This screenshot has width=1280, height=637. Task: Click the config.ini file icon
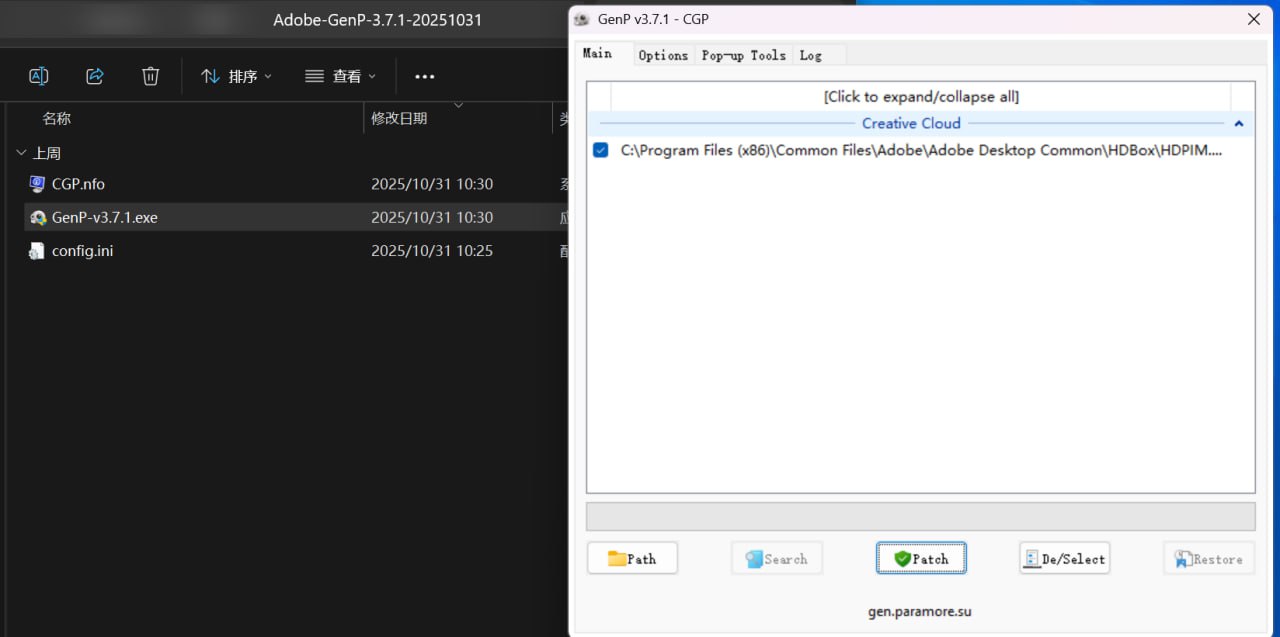coord(36,250)
